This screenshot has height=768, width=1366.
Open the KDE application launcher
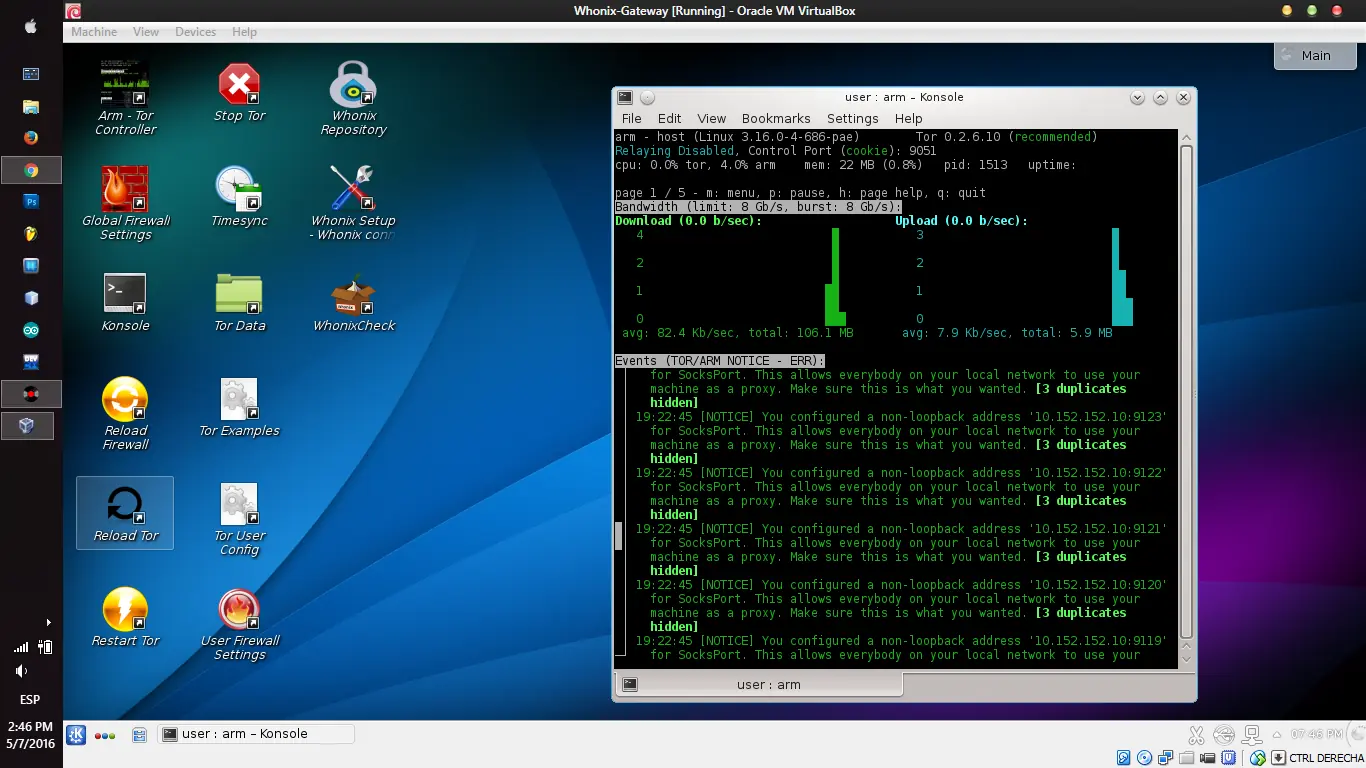click(x=75, y=735)
